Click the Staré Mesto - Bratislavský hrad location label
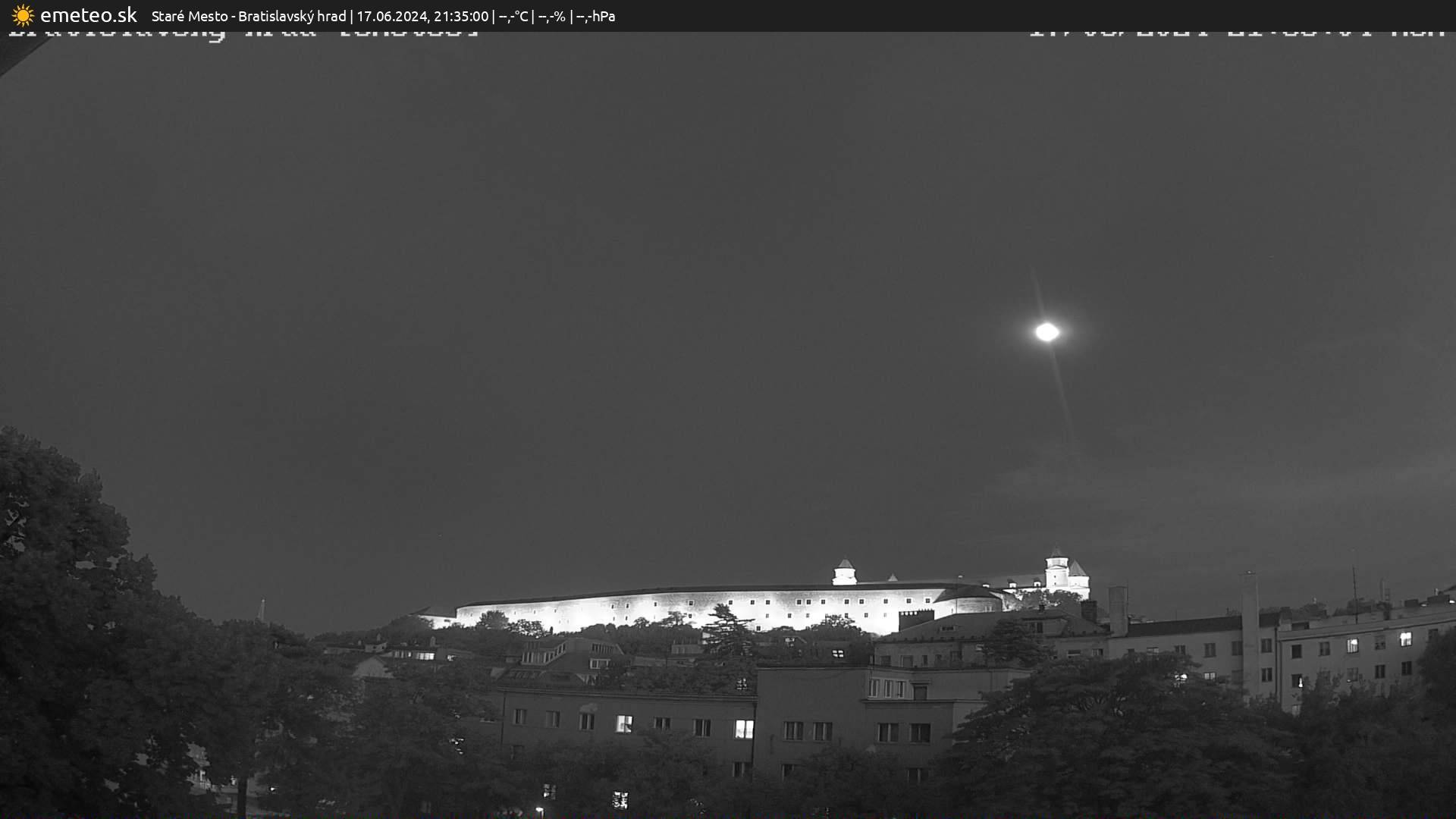Screen dimensions: 1456x819 (x=249, y=16)
